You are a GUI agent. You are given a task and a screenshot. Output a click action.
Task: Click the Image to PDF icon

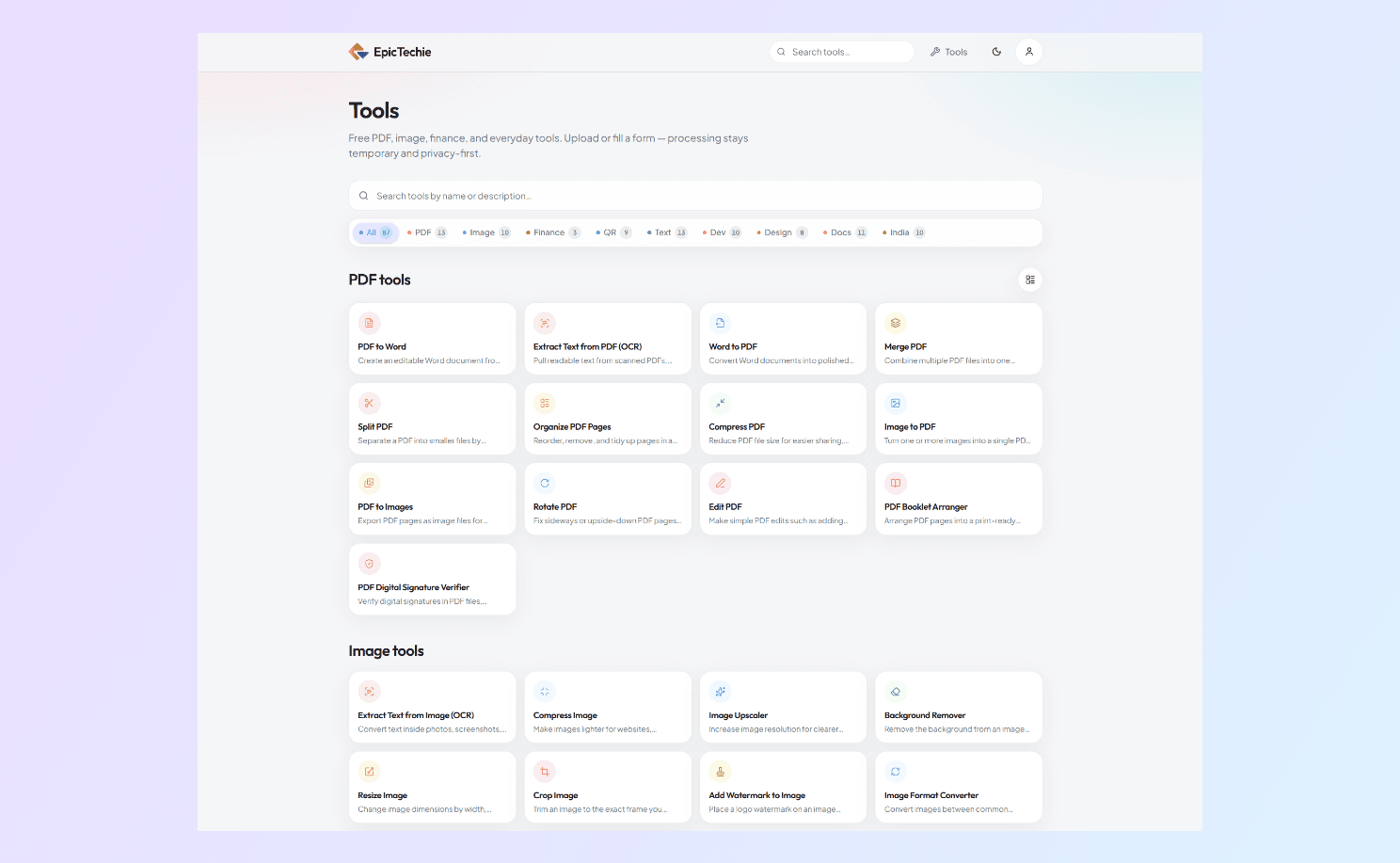click(x=896, y=403)
